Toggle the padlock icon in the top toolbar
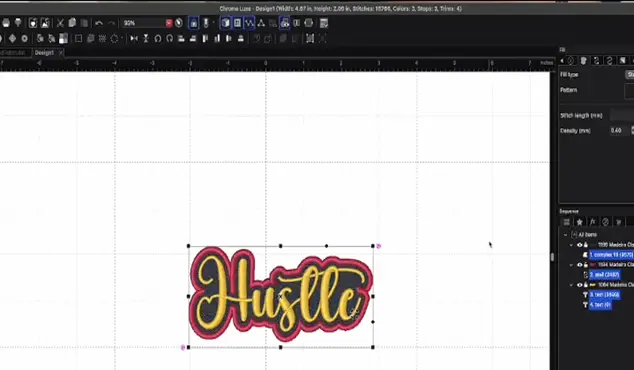This screenshot has width=634, height=370. click(x=194, y=23)
